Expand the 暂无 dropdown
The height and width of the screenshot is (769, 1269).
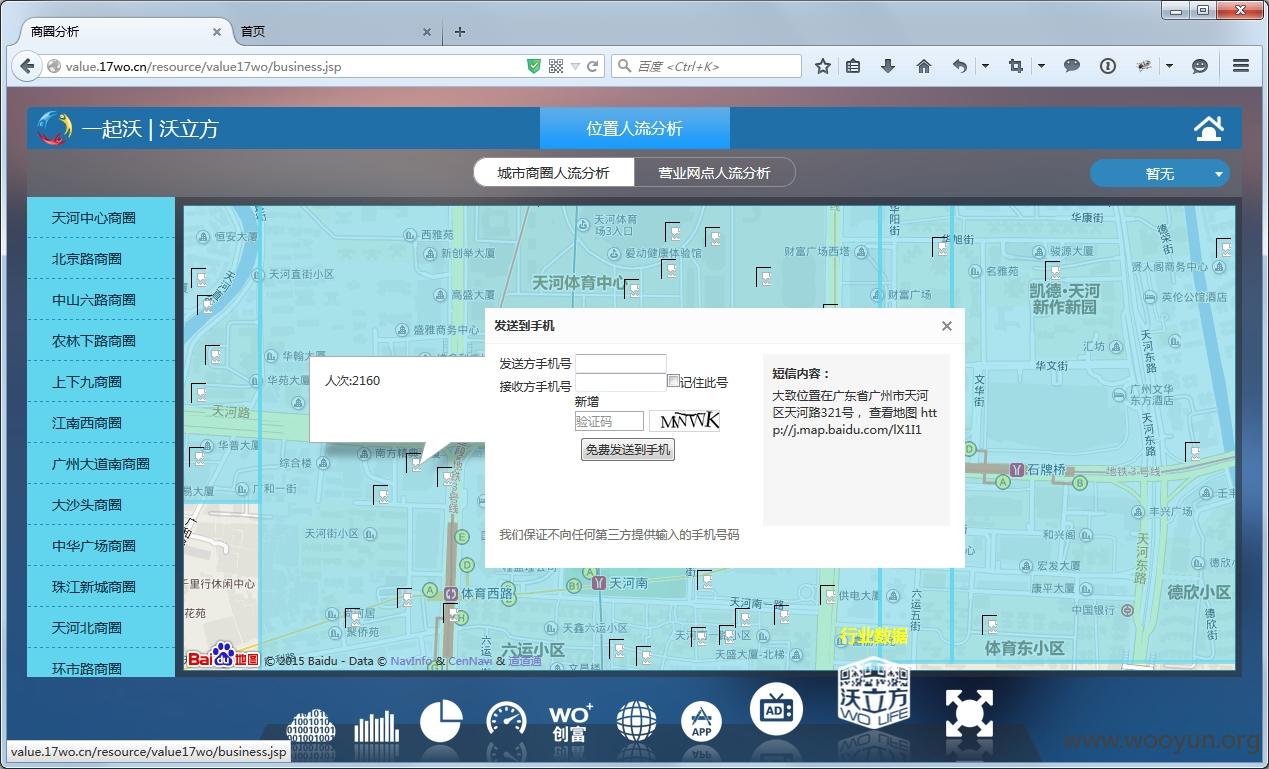click(1160, 173)
